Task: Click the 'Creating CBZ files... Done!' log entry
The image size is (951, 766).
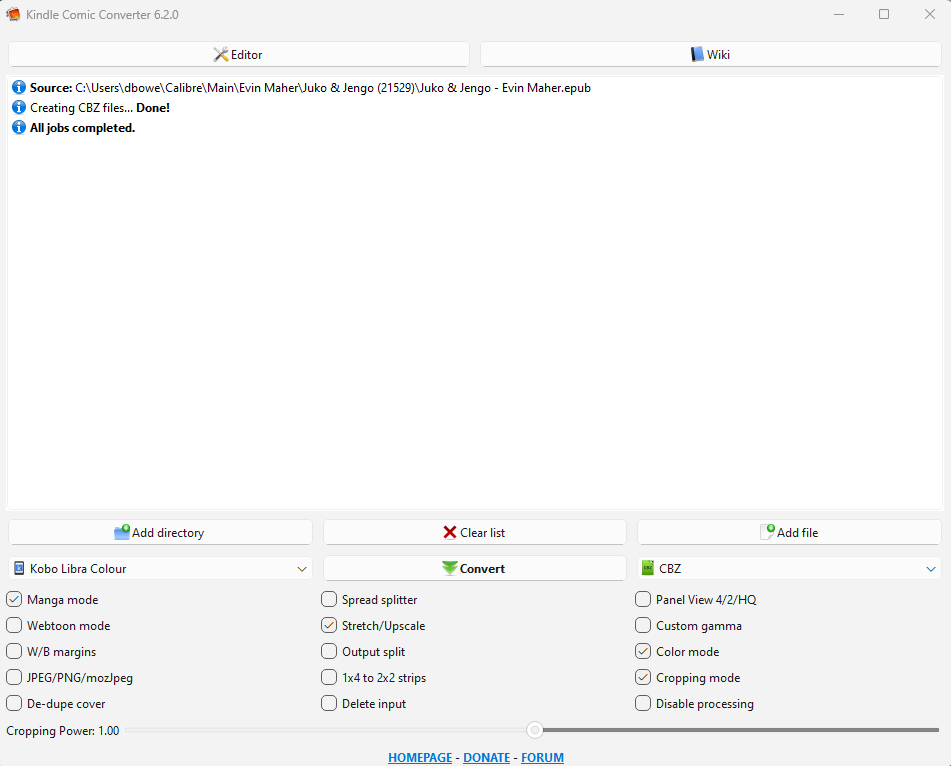Action: pyautogui.click(x=100, y=108)
